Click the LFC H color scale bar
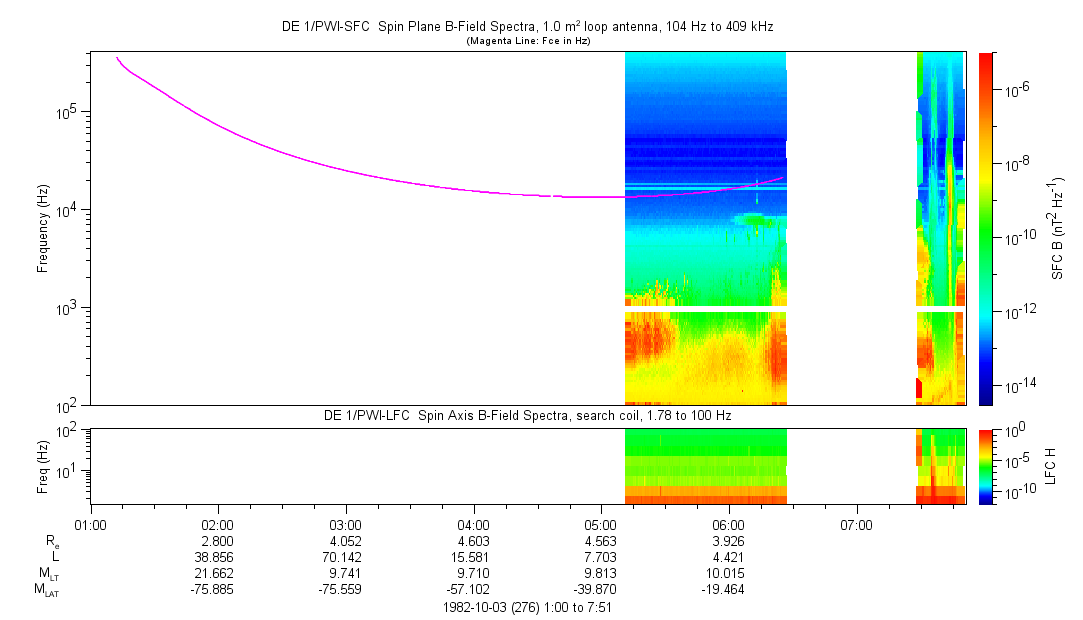Viewport: 1083px width, 620px height. [985, 466]
